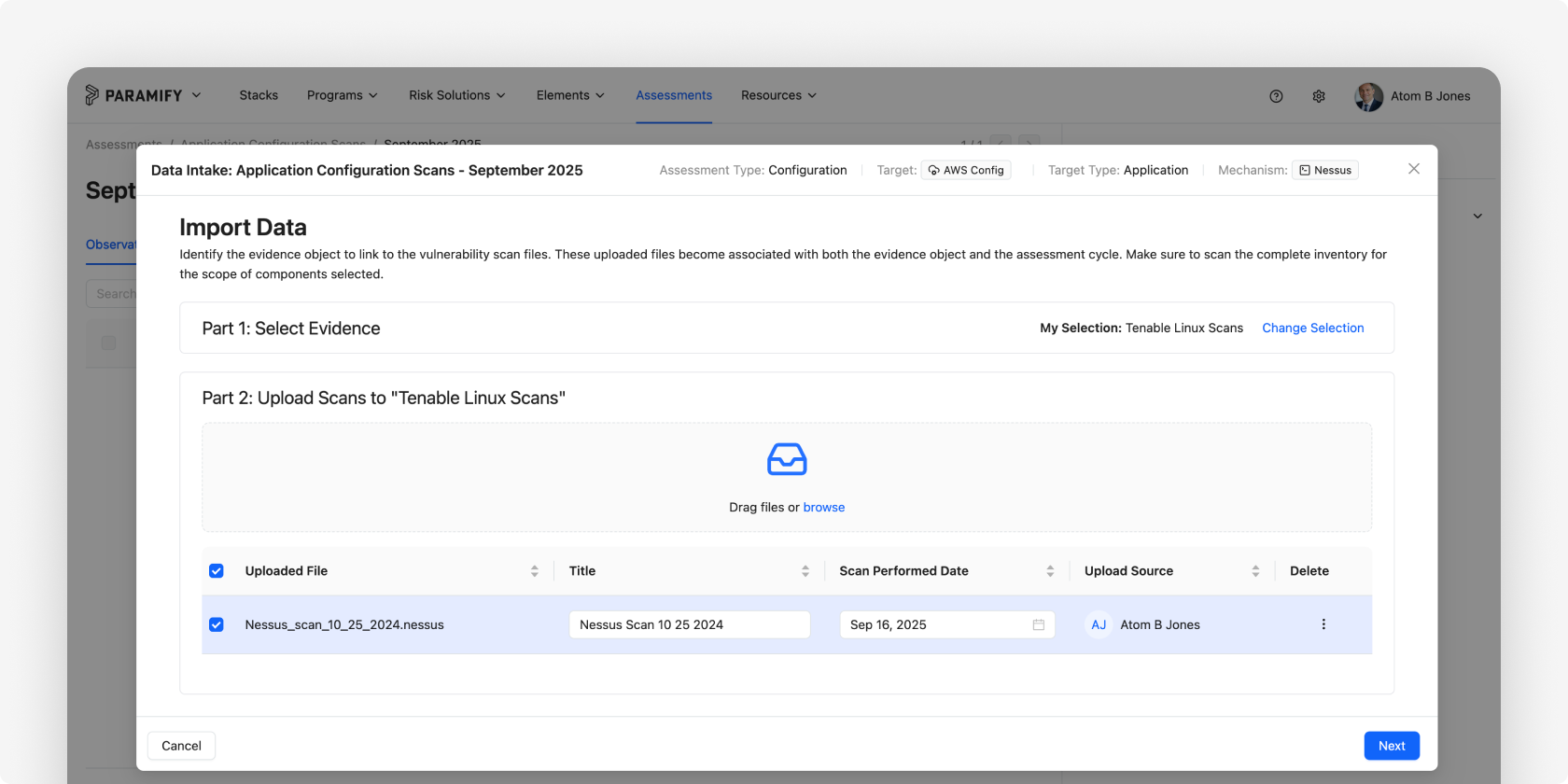The width and height of the screenshot is (1568, 784).
Task: Click the Next button
Action: click(1392, 746)
